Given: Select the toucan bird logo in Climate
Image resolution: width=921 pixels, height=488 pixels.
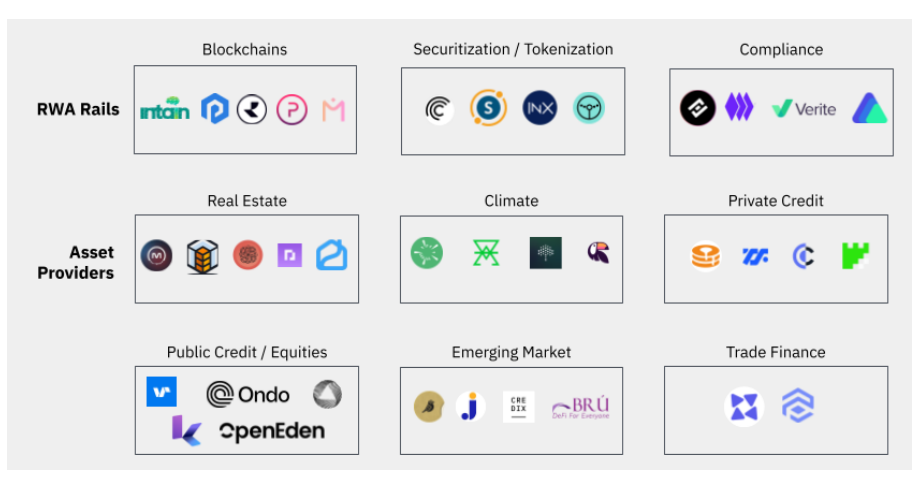Looking at the screenshot, I should pyautogui.click(x=598, y=253).
